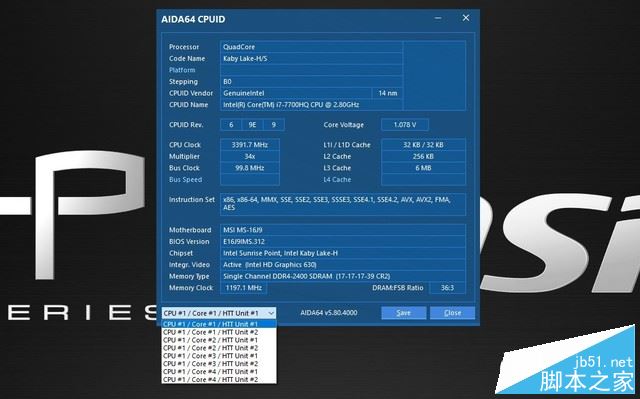Click the 256 KB L2 cache value
The height and width of the screenshot is (399, 640).
coord(423,156)
